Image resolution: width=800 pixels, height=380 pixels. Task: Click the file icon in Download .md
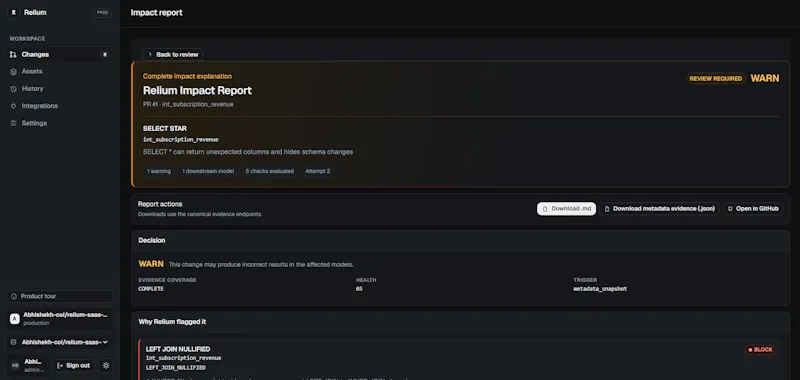(x=545, y=209)
